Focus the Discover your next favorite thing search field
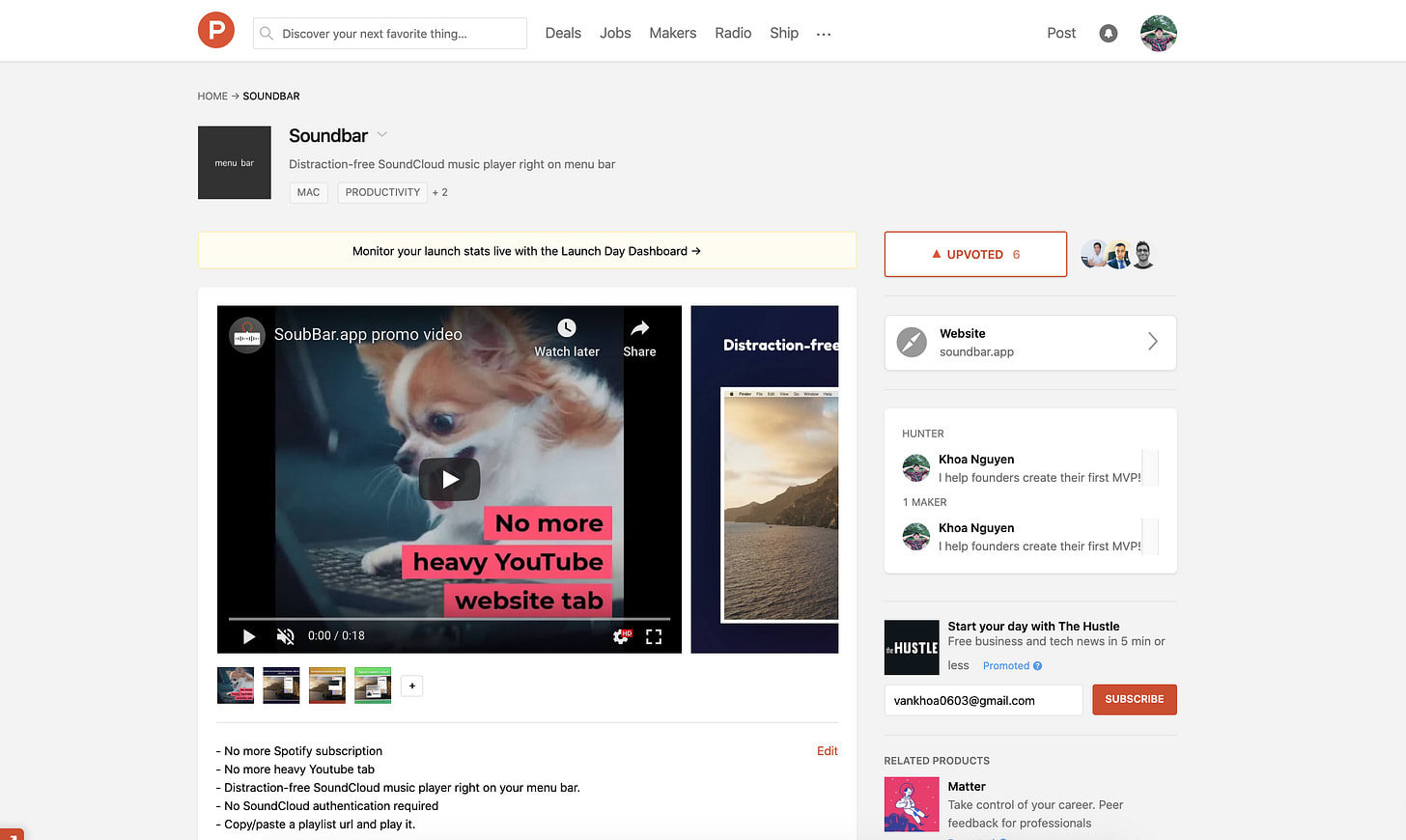The height and width of the screenshot is (840, 1406). [390, 33]
